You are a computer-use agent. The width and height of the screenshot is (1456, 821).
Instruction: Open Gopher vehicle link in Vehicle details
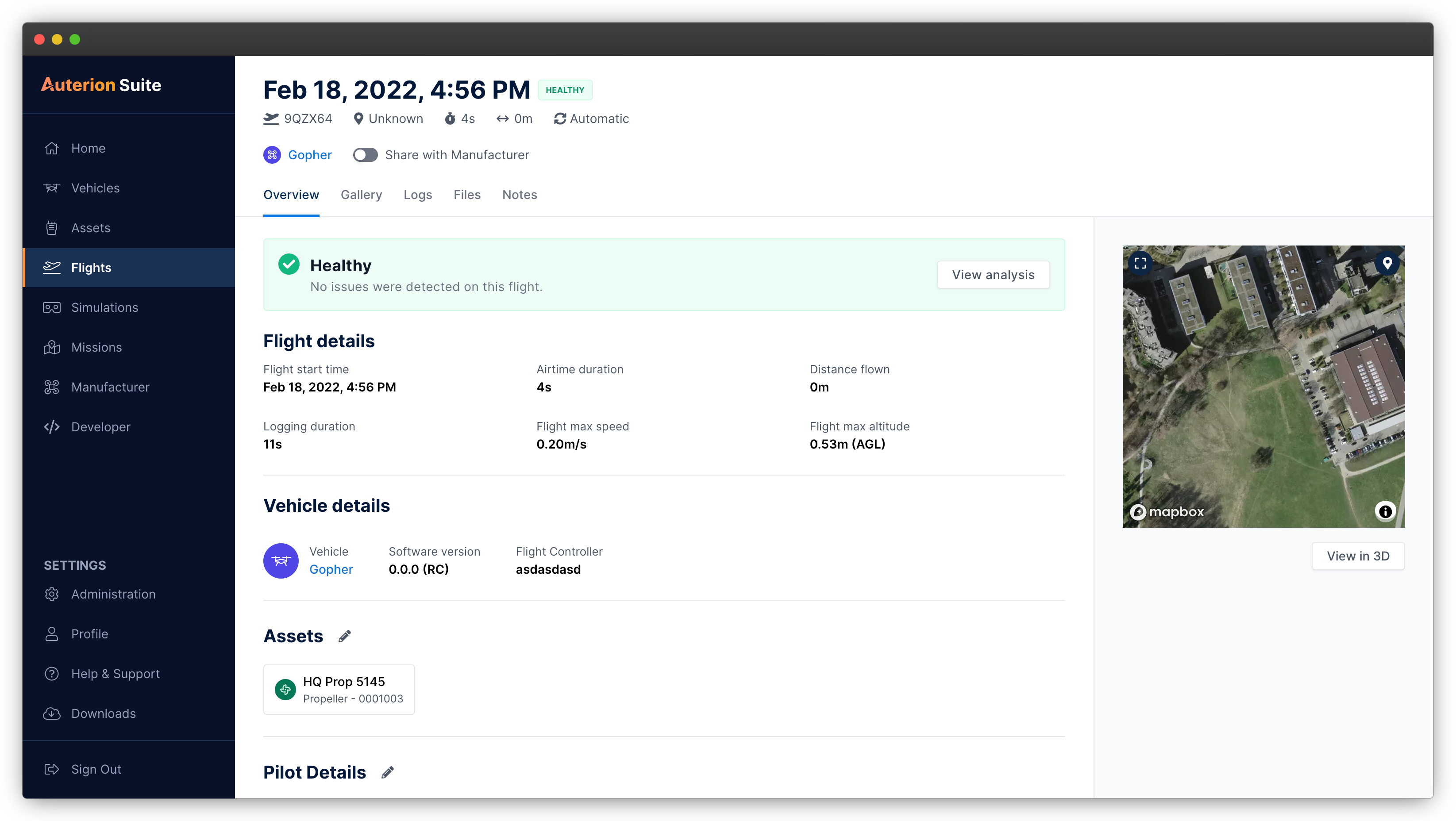pos(331,569)
